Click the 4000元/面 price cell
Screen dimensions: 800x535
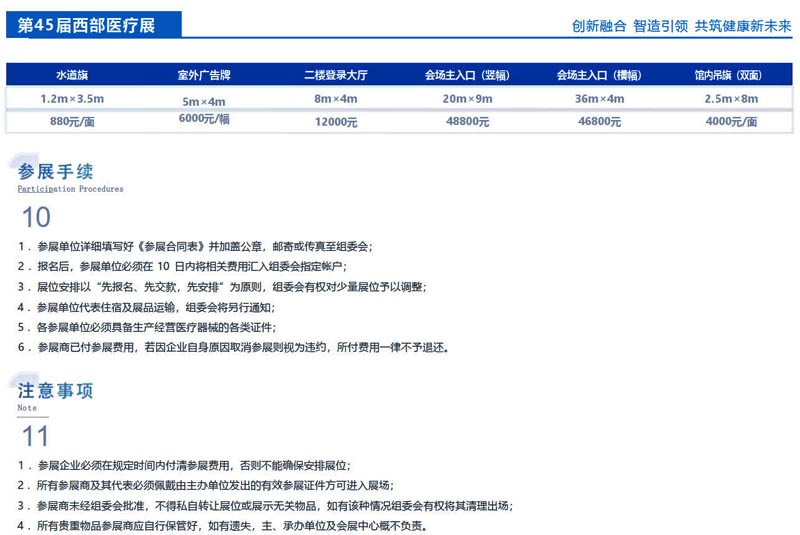click(731, 121)
